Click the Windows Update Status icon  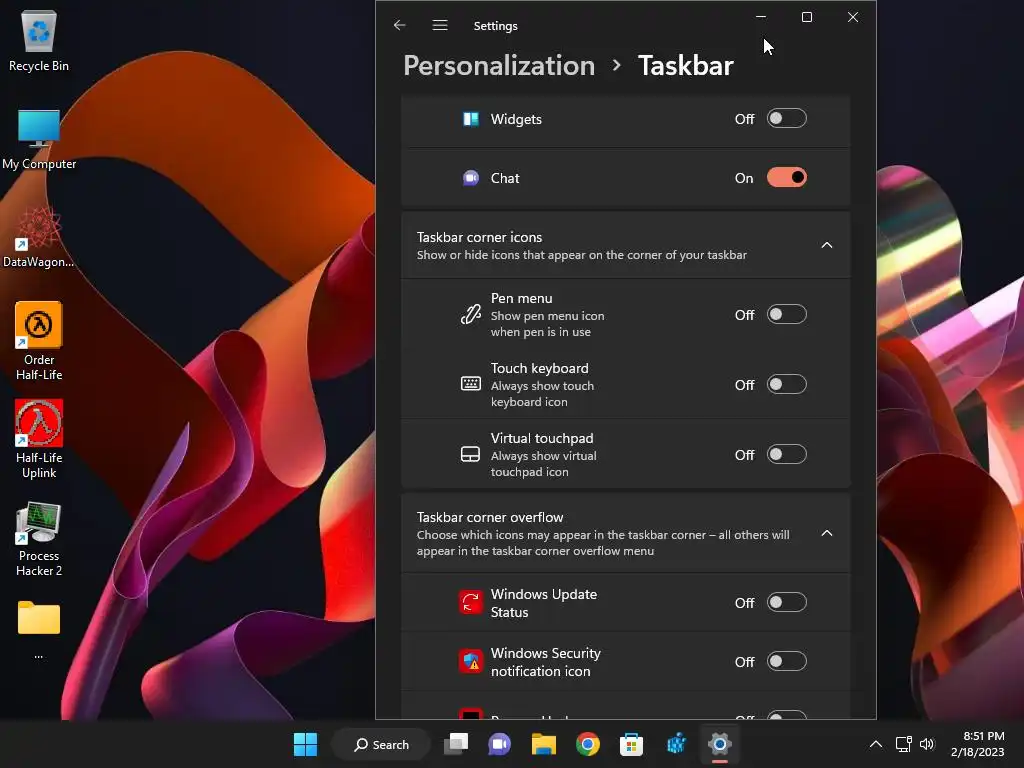[x=471, y=603]
